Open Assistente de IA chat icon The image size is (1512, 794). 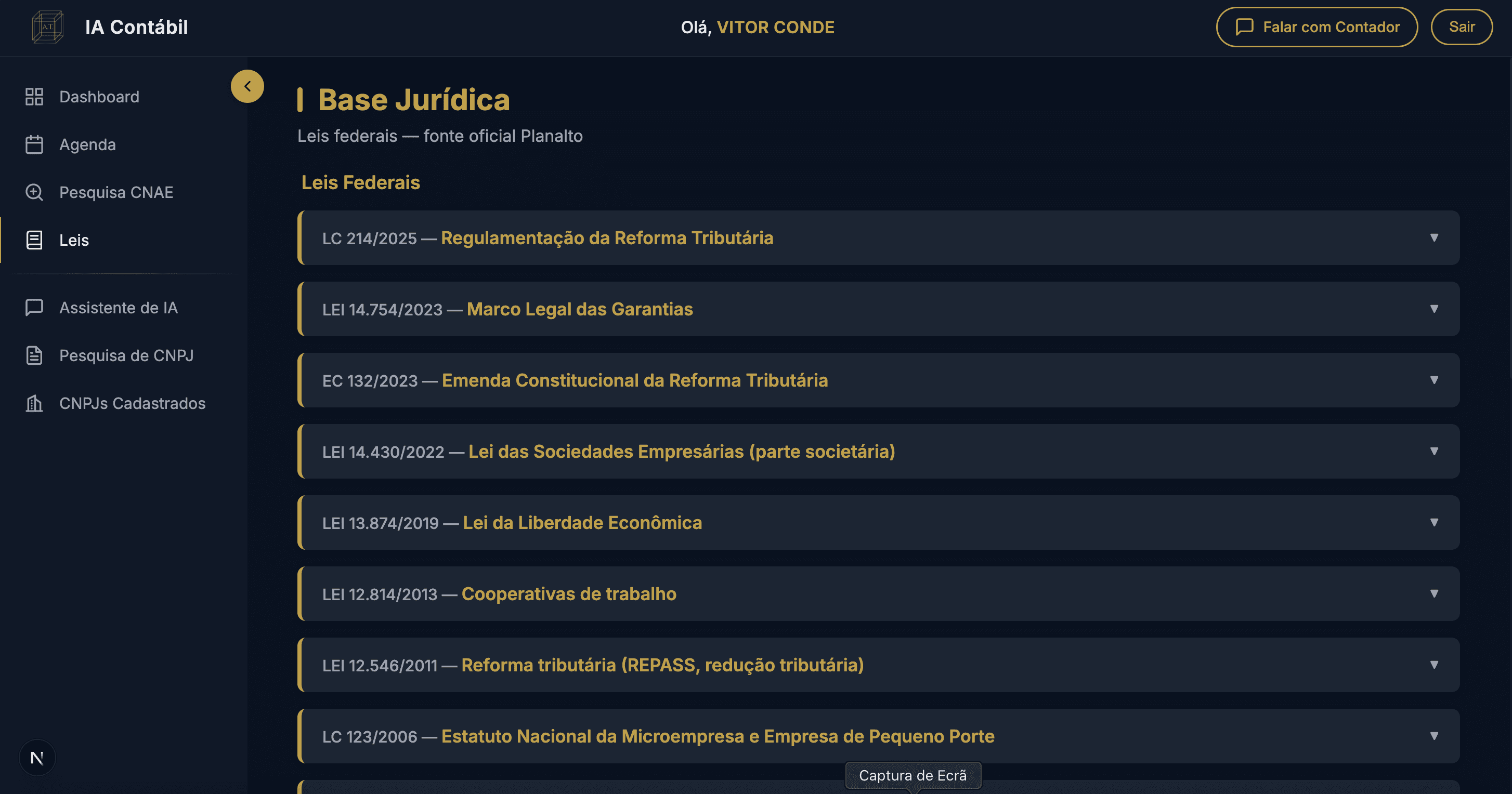(x=33, y=307)
